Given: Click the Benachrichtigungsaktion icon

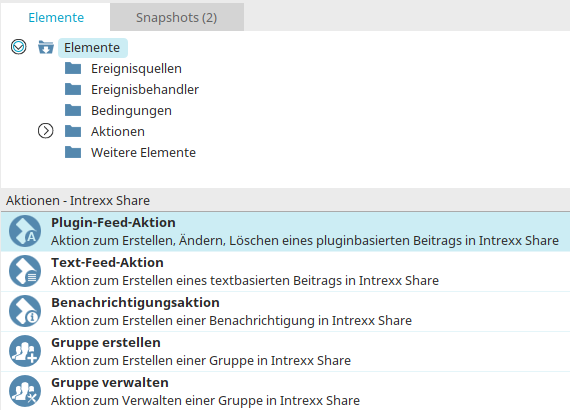Looking at the screenshot, I should (x=25, y=311).
